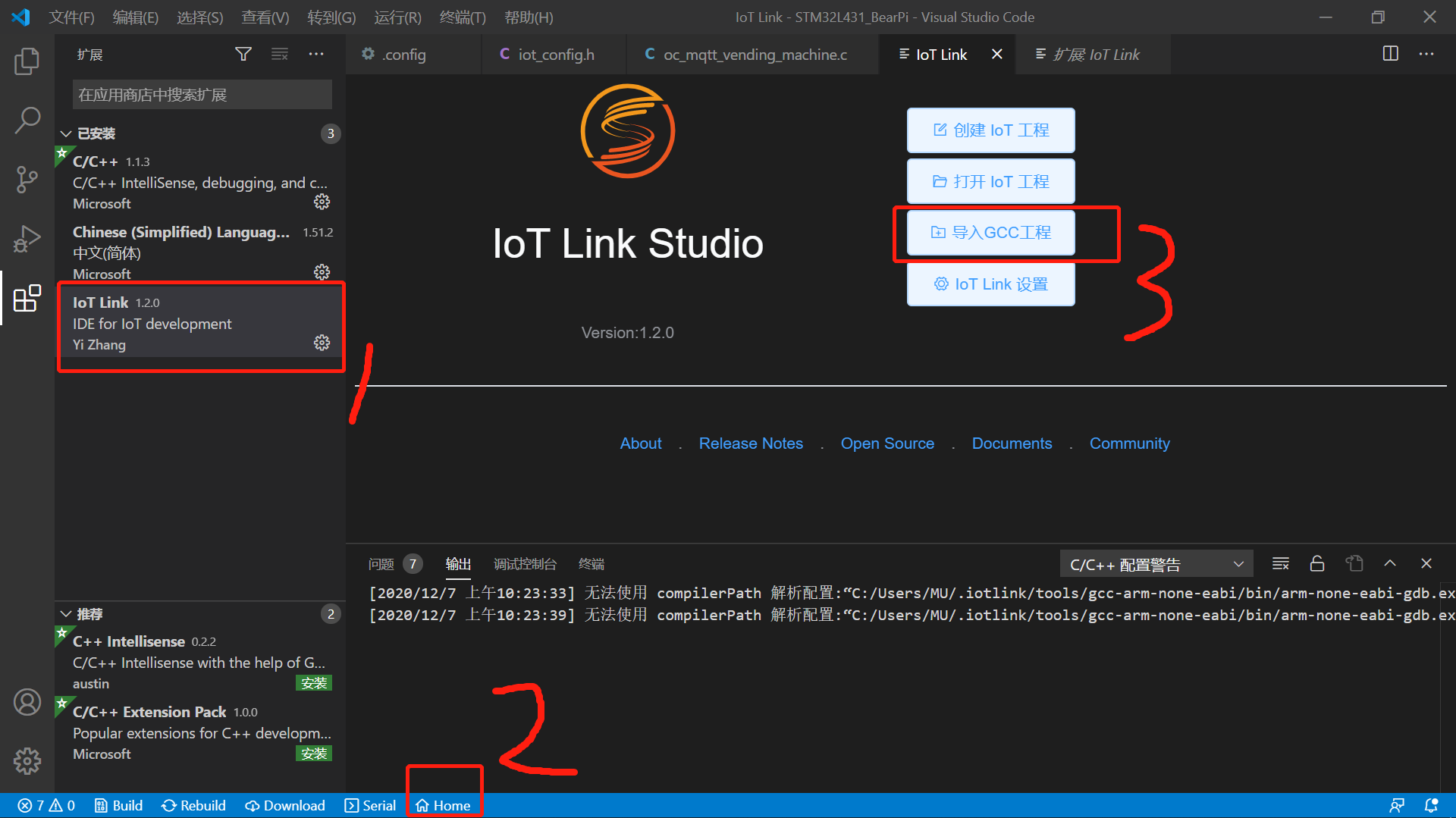Open the 文件(F) menu

tap(72, 17)
